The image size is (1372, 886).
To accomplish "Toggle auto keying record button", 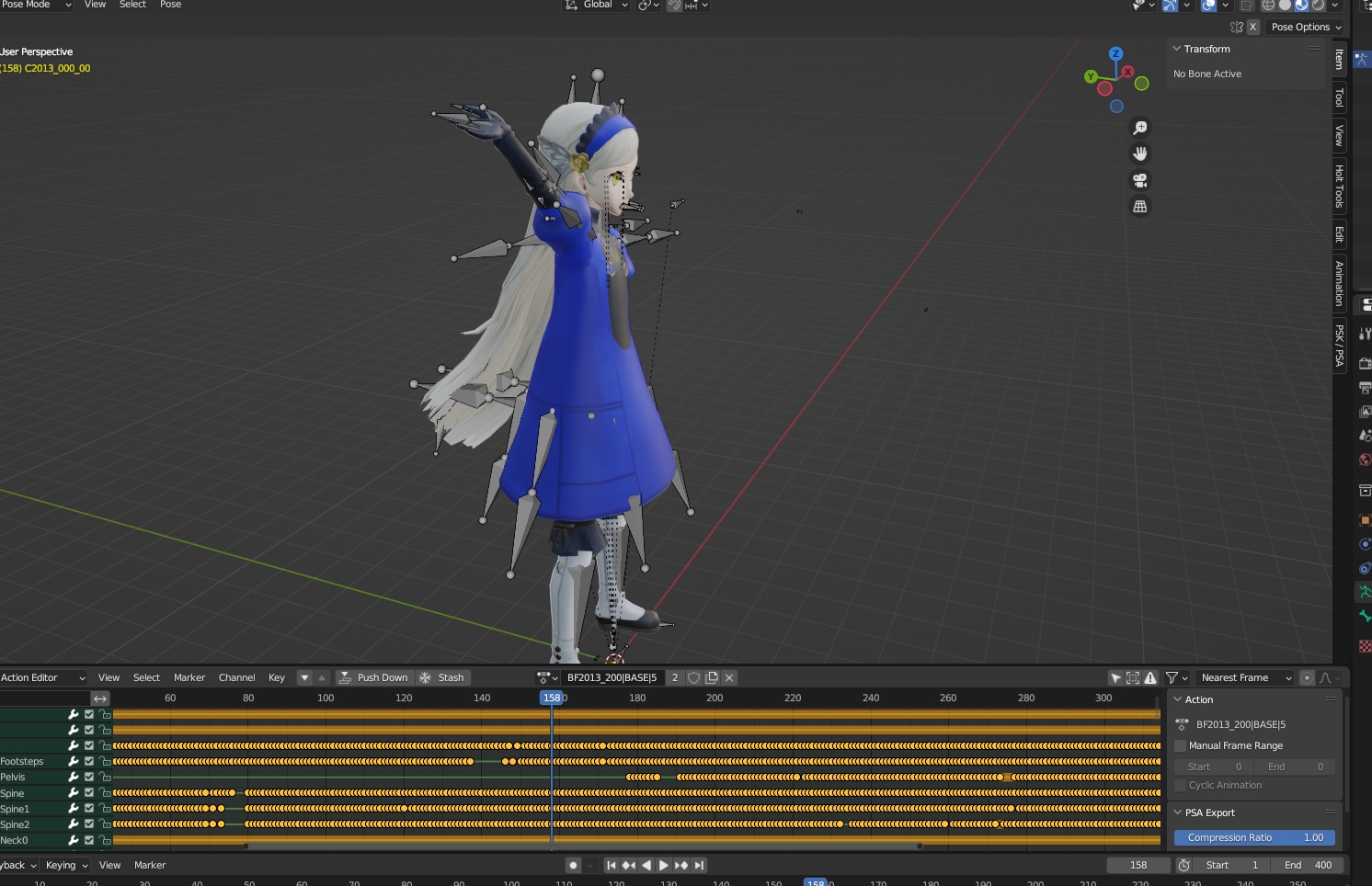I will point(573,865).
